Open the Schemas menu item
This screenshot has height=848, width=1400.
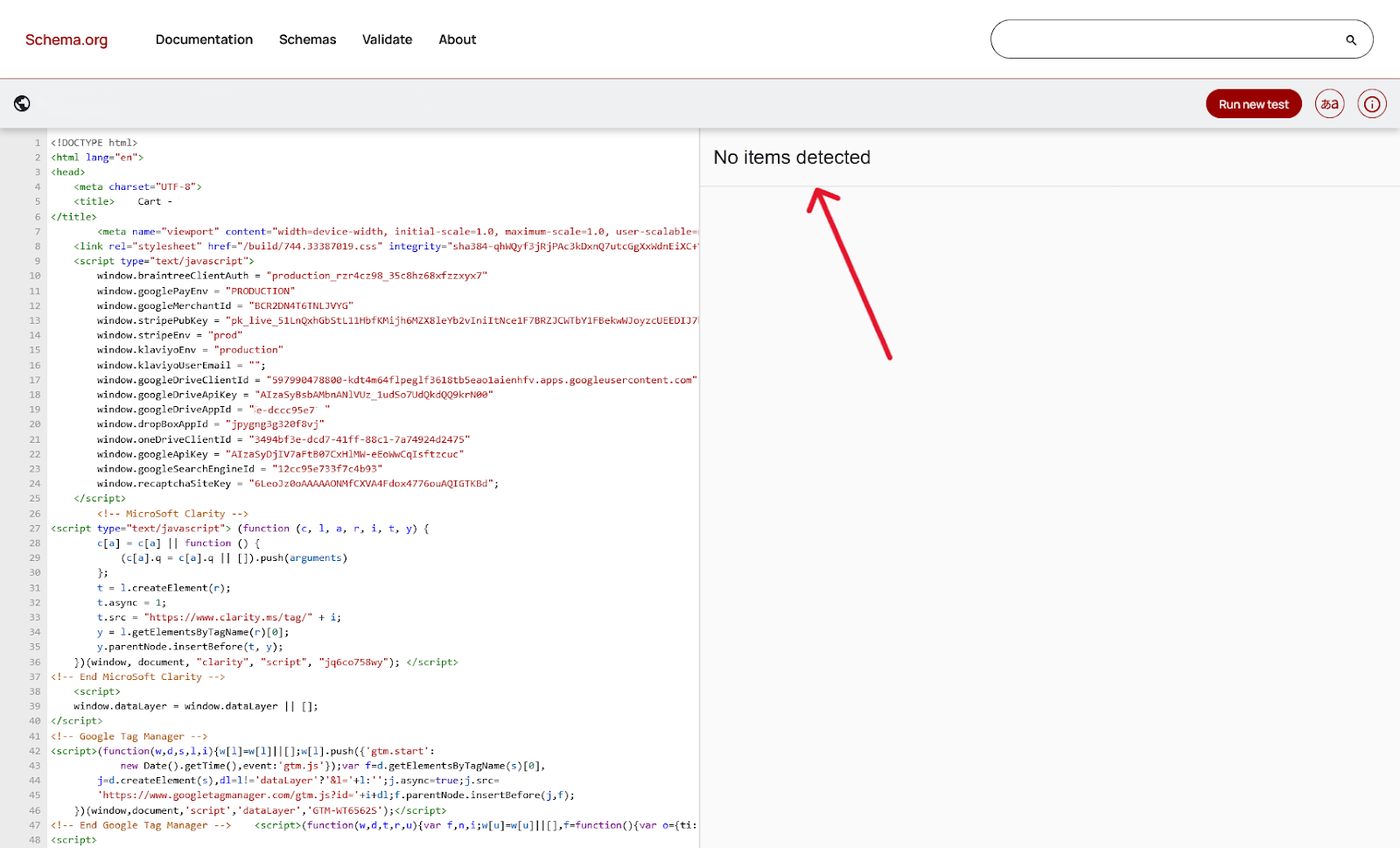[x=307, y=39]
